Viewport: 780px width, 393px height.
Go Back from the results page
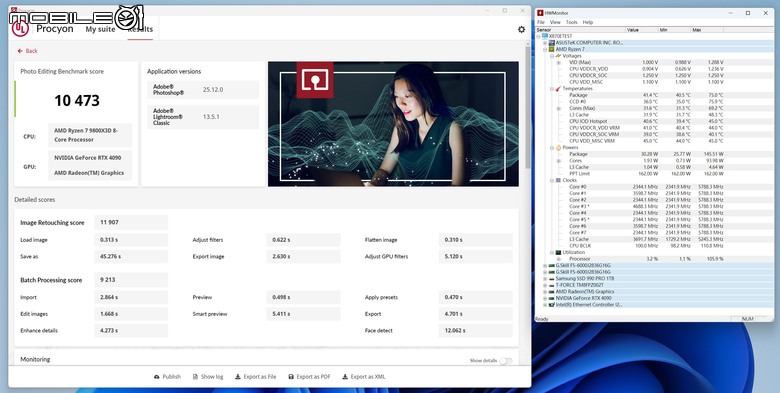click(x=27, y=51)
